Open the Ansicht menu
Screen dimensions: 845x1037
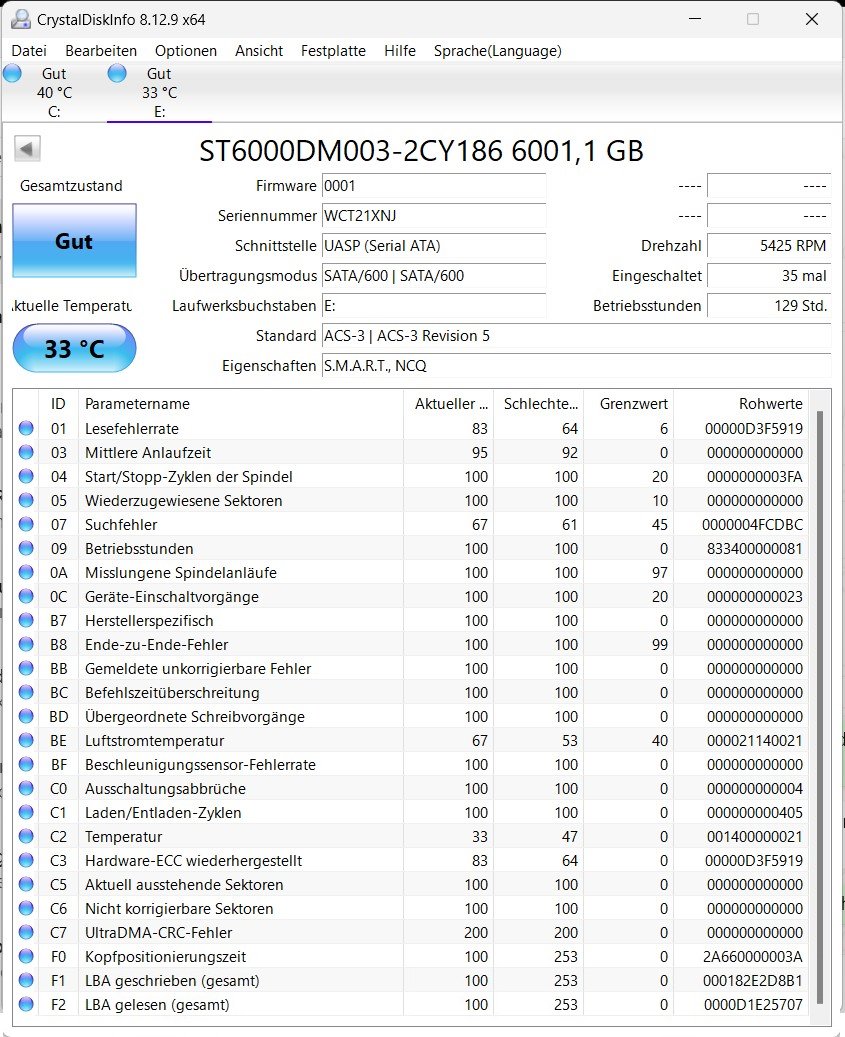[259, 50]
